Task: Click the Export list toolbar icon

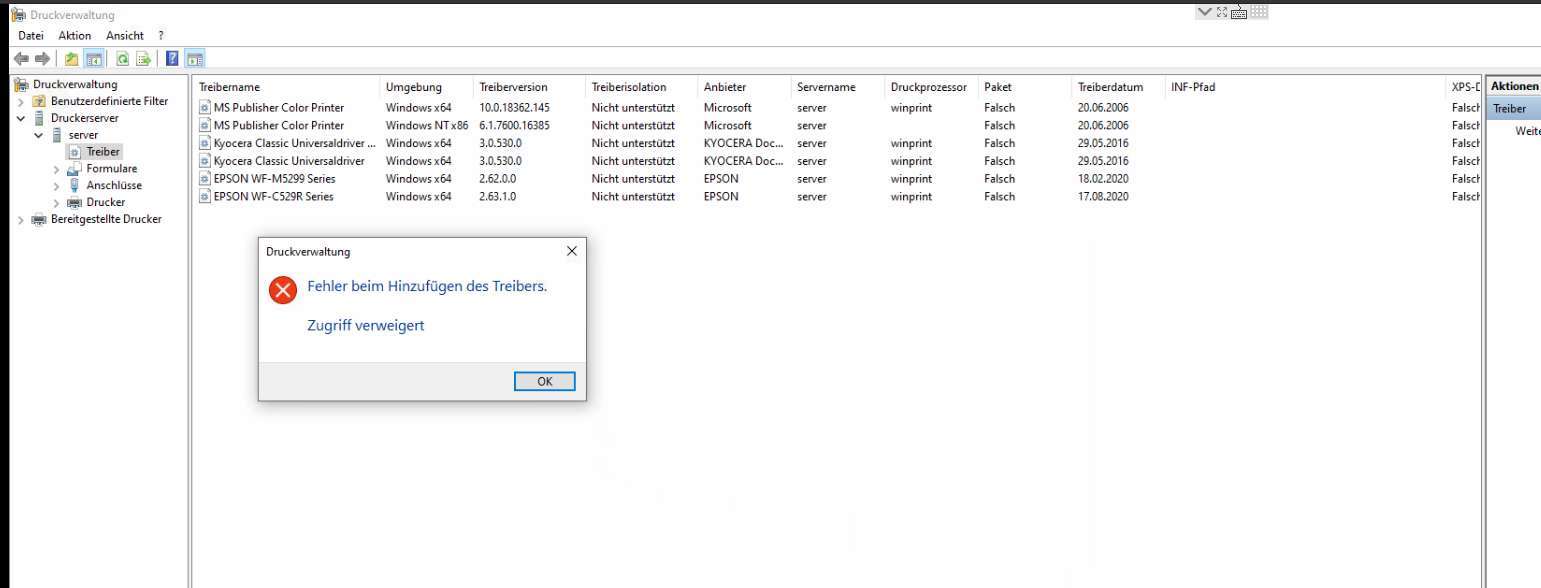Action: coord(144,59)
